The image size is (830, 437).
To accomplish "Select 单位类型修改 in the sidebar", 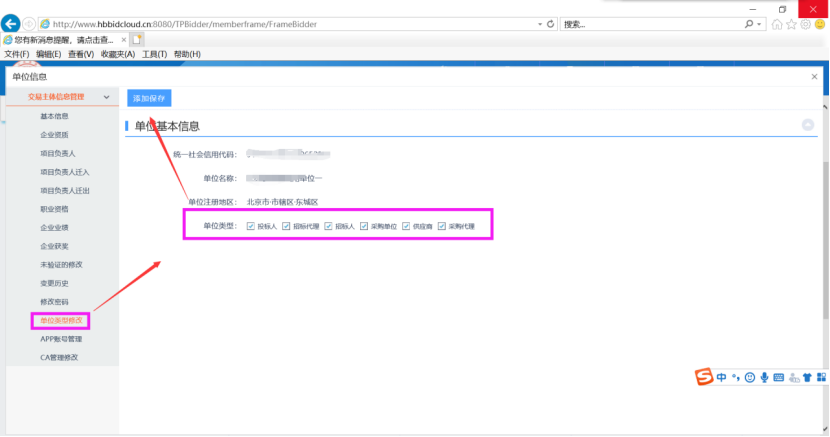I will click(60, 320).
